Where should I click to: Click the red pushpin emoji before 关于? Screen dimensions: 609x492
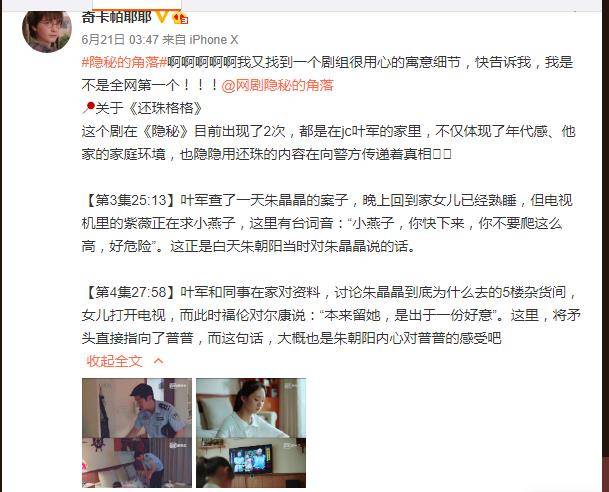[89, 108]
